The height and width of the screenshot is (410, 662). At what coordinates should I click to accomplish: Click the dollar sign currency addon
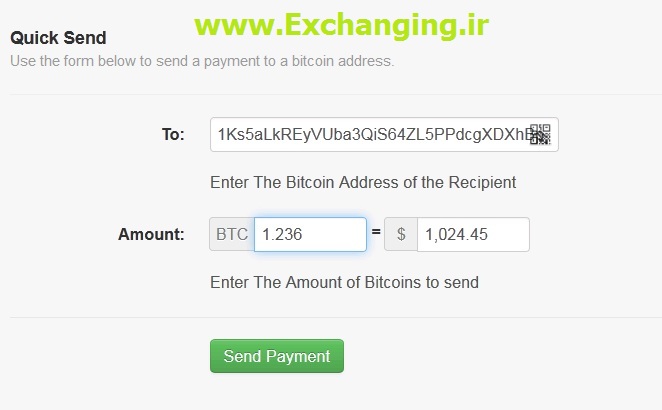401,234
